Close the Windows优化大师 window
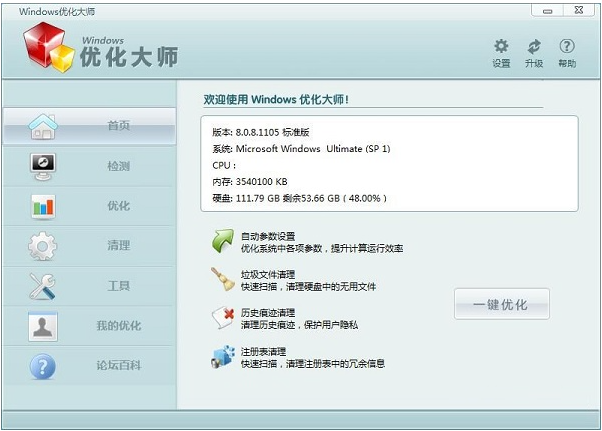 pyautogui.click(x=578, y=9)
